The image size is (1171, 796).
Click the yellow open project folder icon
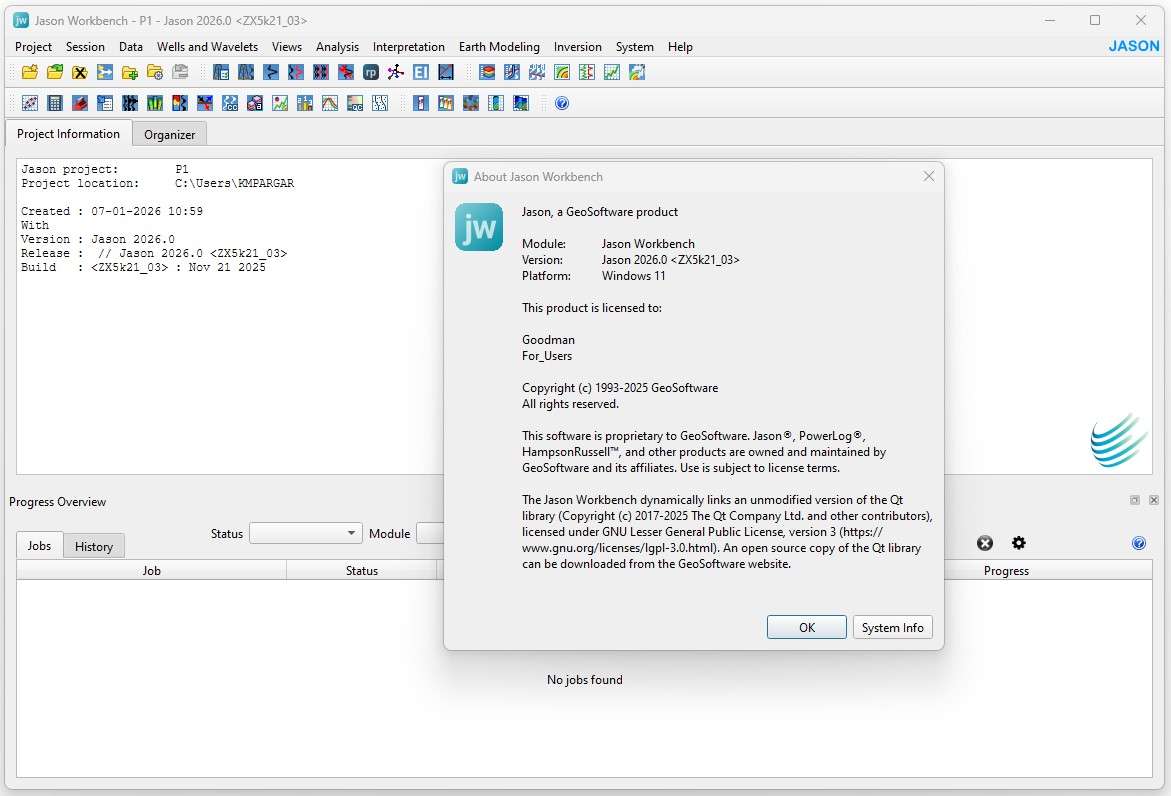(x=30, y=72)
